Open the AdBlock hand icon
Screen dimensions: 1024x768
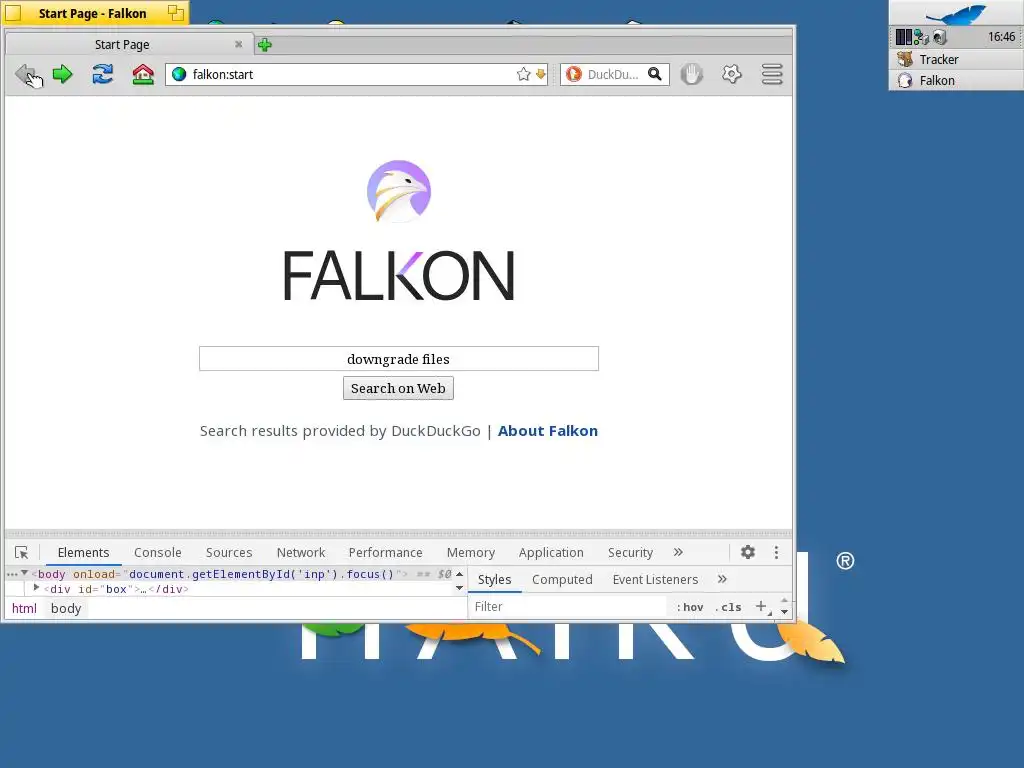pos(692,74)
